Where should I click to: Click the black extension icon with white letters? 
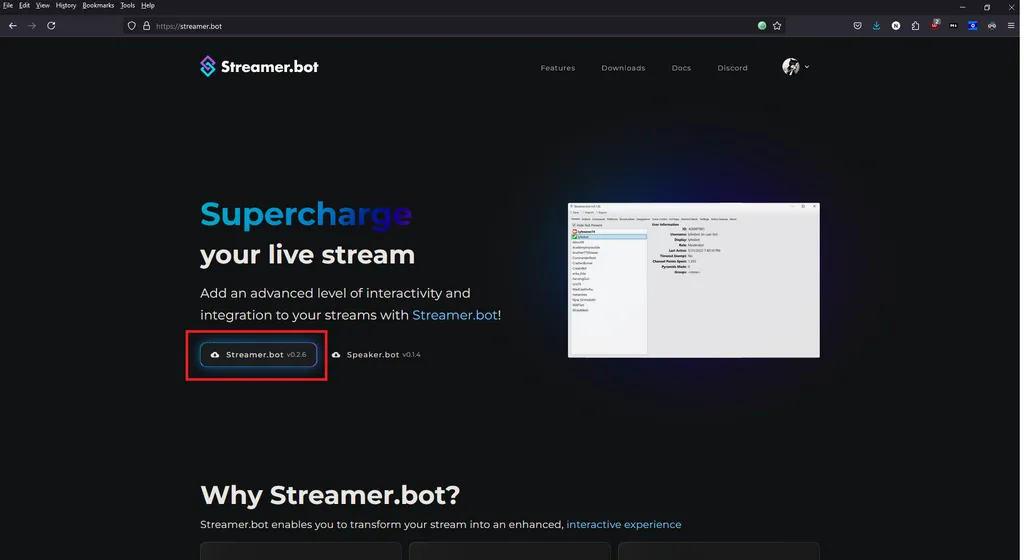953,26
